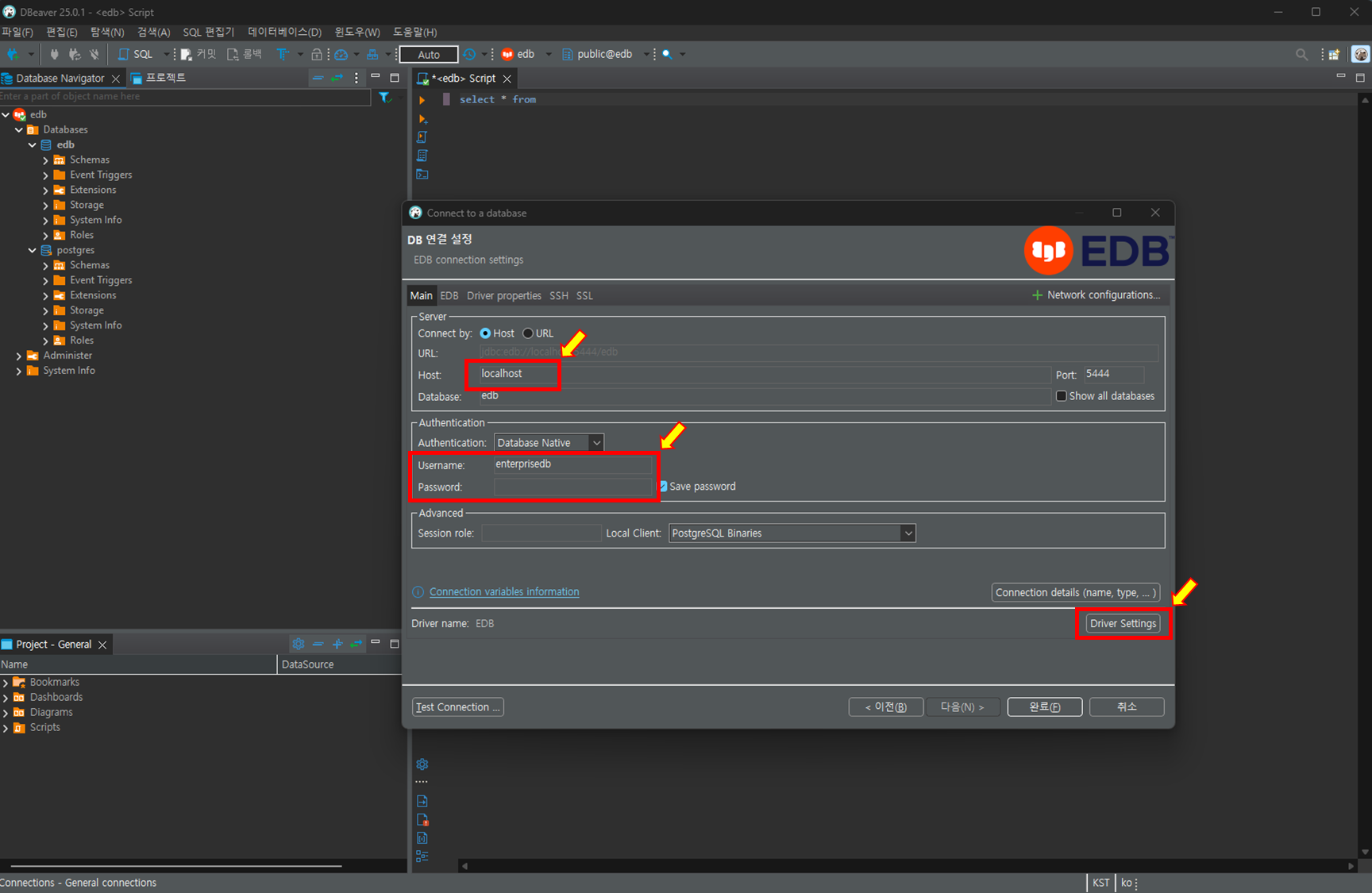This screenshot has width=1372, height=893.
Task: Click the gear icon in Project panel toolbar
Action: 299,644
